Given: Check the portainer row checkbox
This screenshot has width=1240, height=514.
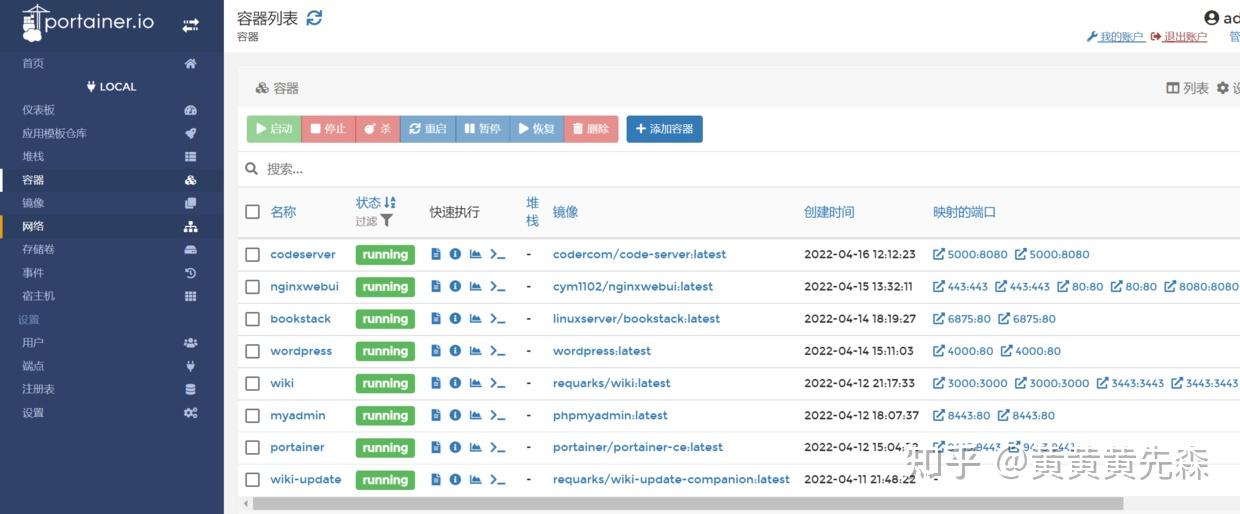Looking at the screenshot, I should click(252, 447).
